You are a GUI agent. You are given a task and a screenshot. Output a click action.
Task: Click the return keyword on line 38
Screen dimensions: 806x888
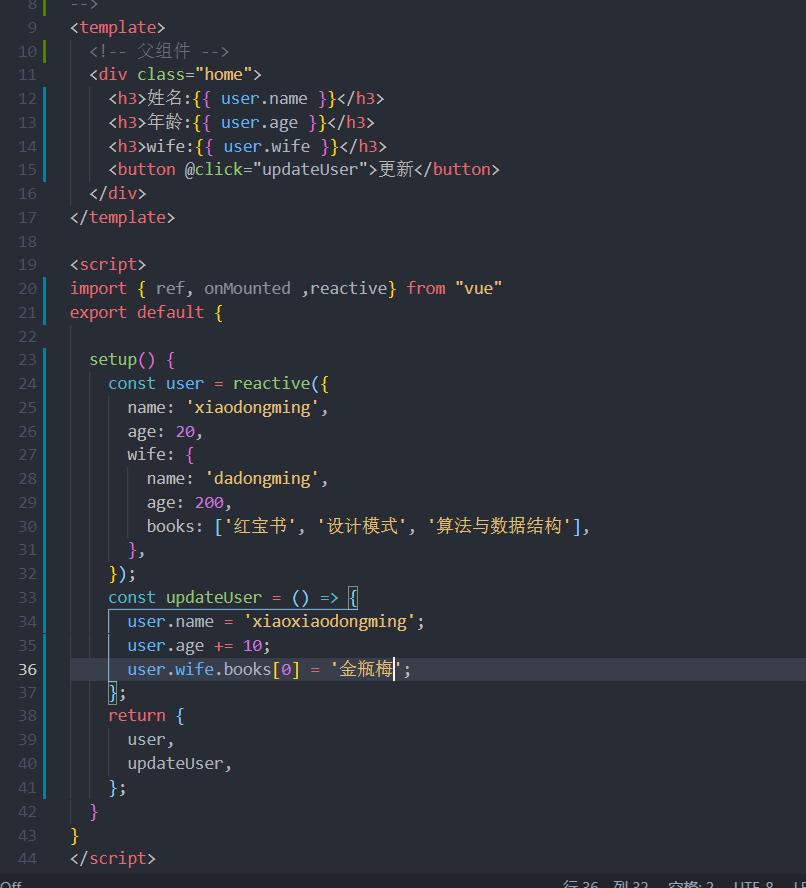[137, 716]
